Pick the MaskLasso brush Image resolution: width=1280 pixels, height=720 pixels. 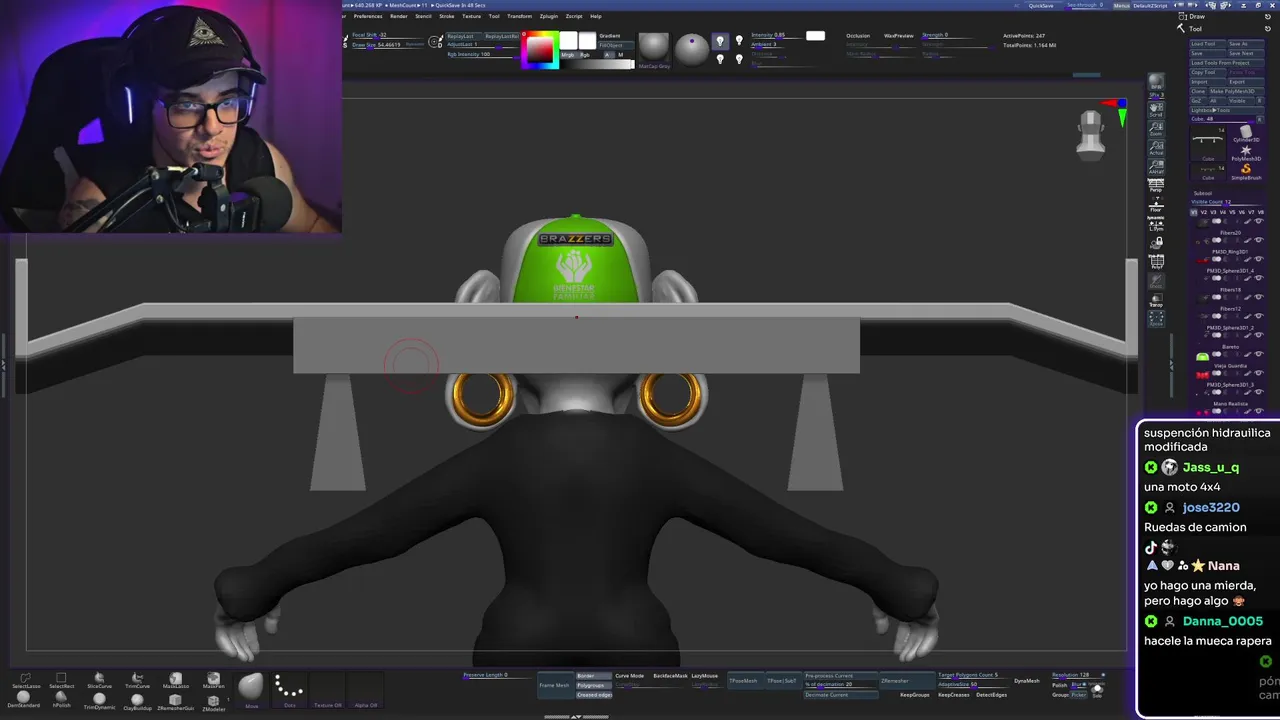[175, 680]
